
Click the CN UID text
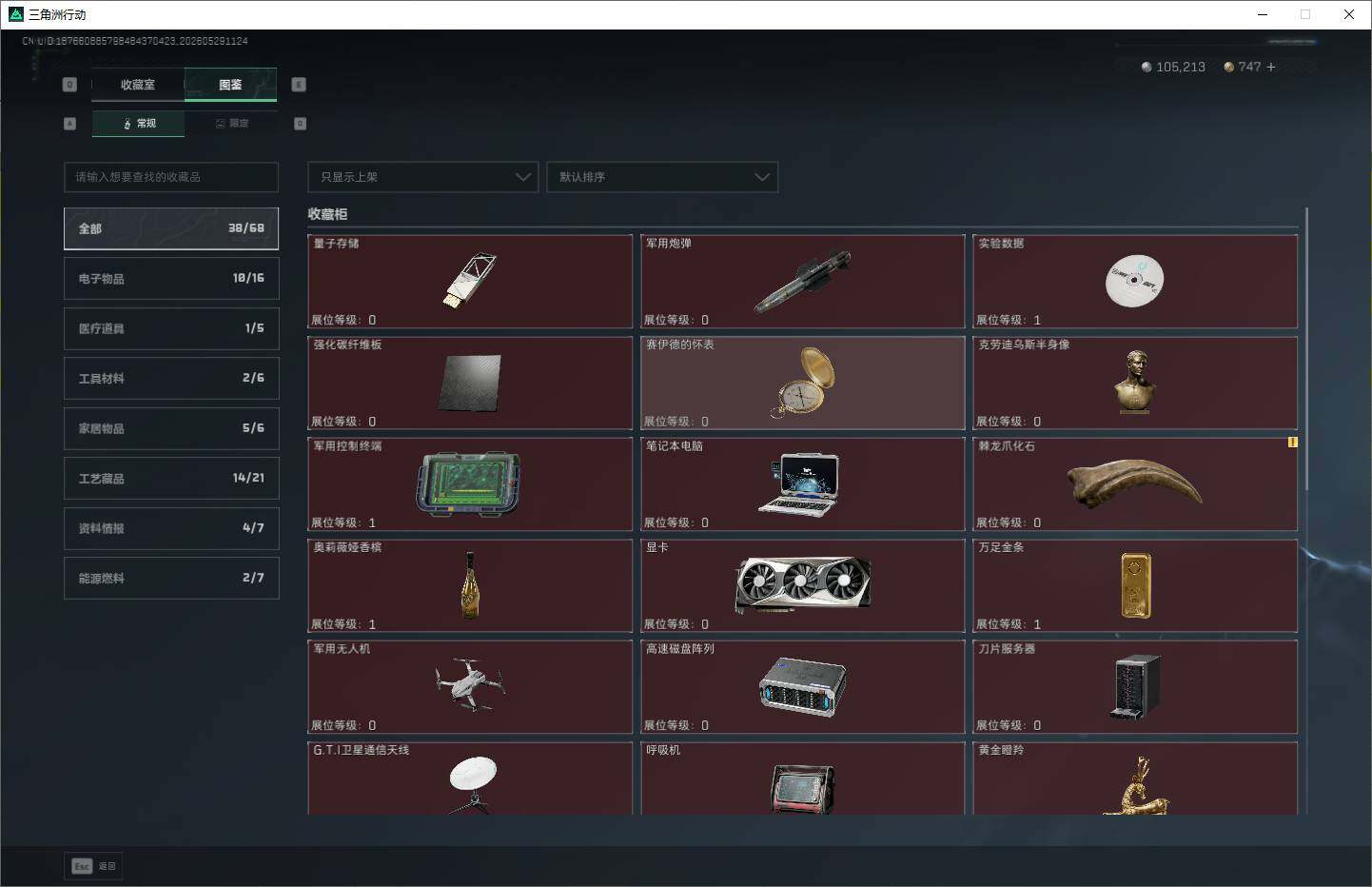coord(135,41)
